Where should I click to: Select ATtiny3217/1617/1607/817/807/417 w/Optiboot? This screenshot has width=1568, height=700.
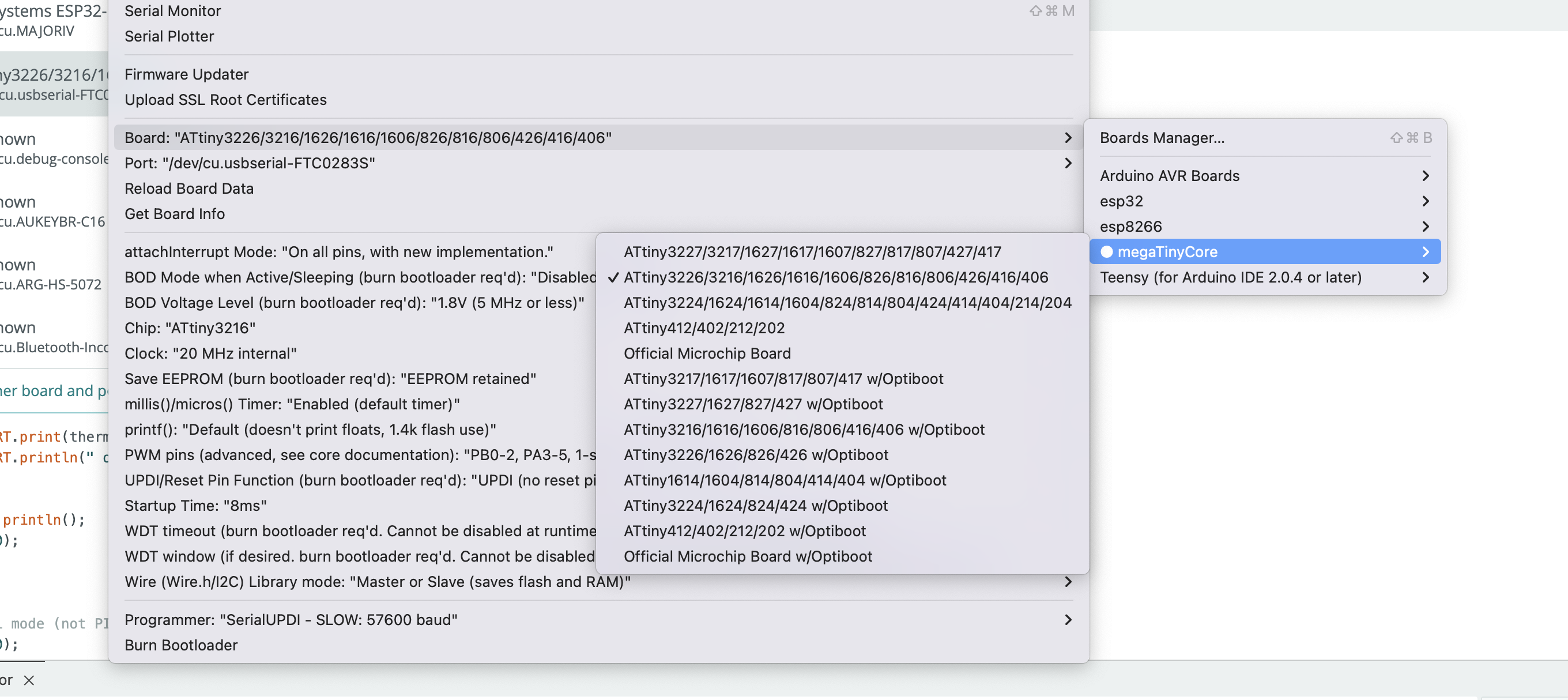pyautogui.click(x=842, y=379)
